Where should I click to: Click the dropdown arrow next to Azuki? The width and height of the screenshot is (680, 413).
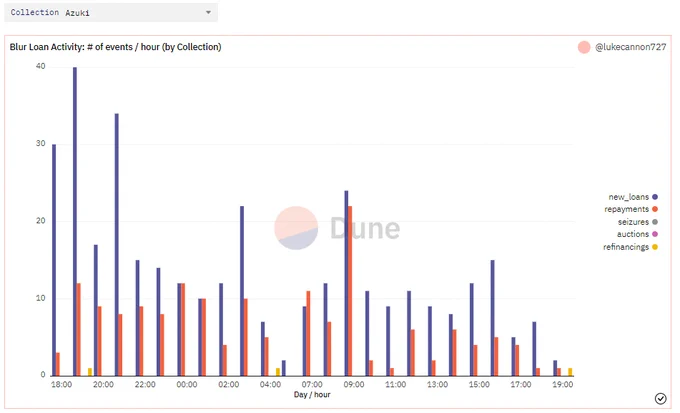tap(208, 13)
